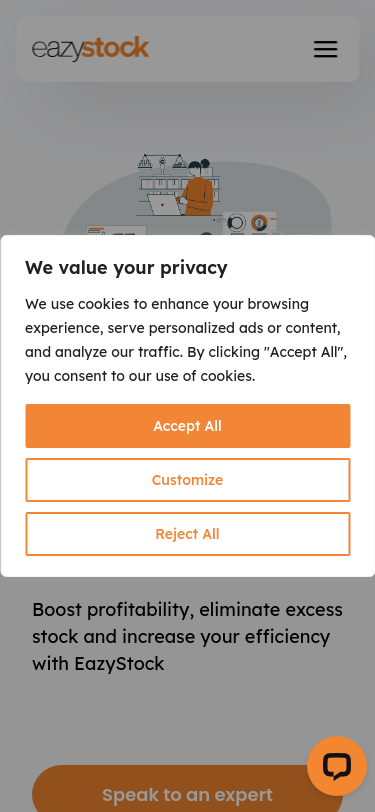The image size is (375, 812).
Task: Click the woman figure in the illustration
Action: [x=197, y=187]
